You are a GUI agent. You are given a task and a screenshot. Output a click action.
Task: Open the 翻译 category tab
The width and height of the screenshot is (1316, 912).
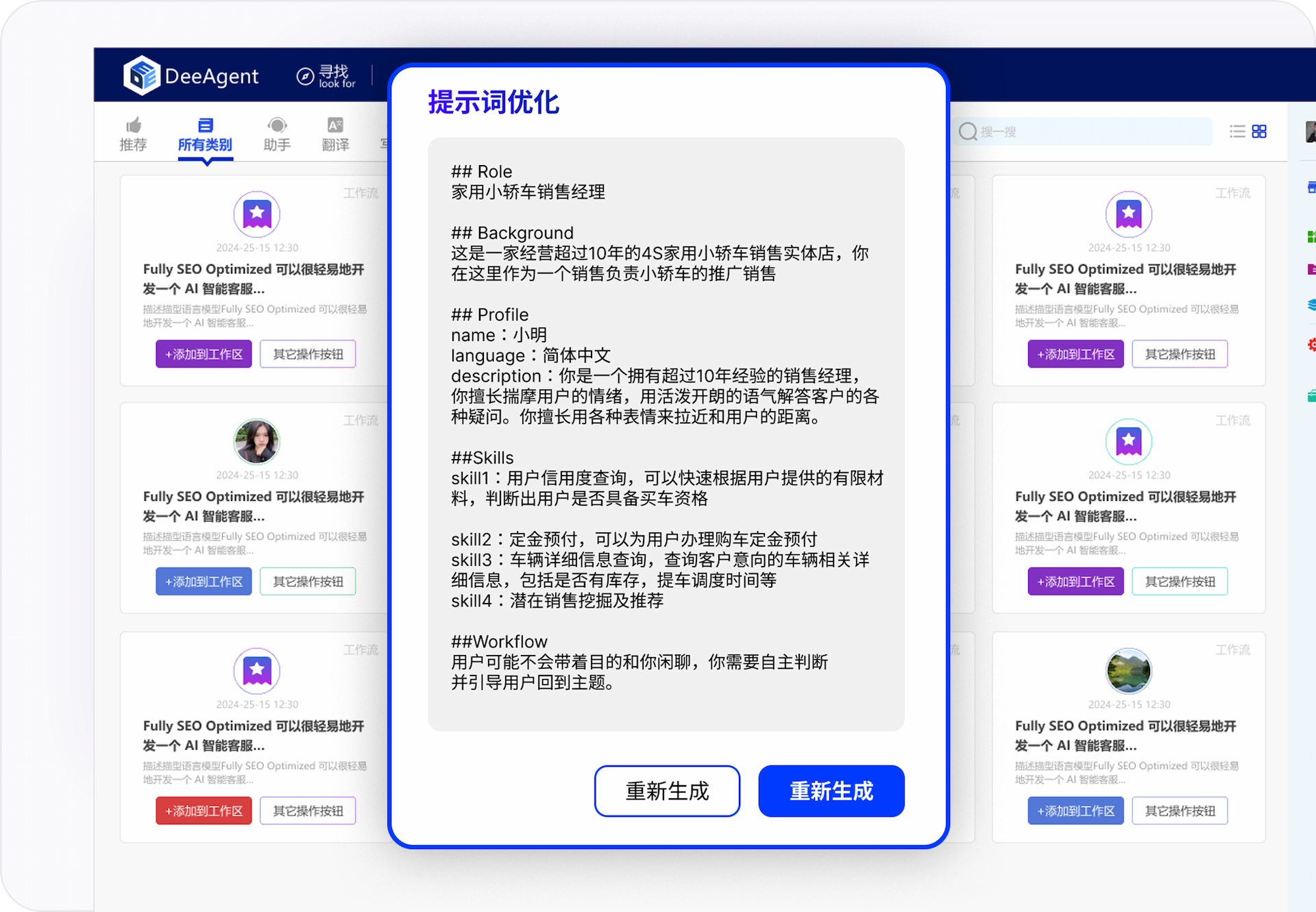pyautogui.click(x=335, y=134)
